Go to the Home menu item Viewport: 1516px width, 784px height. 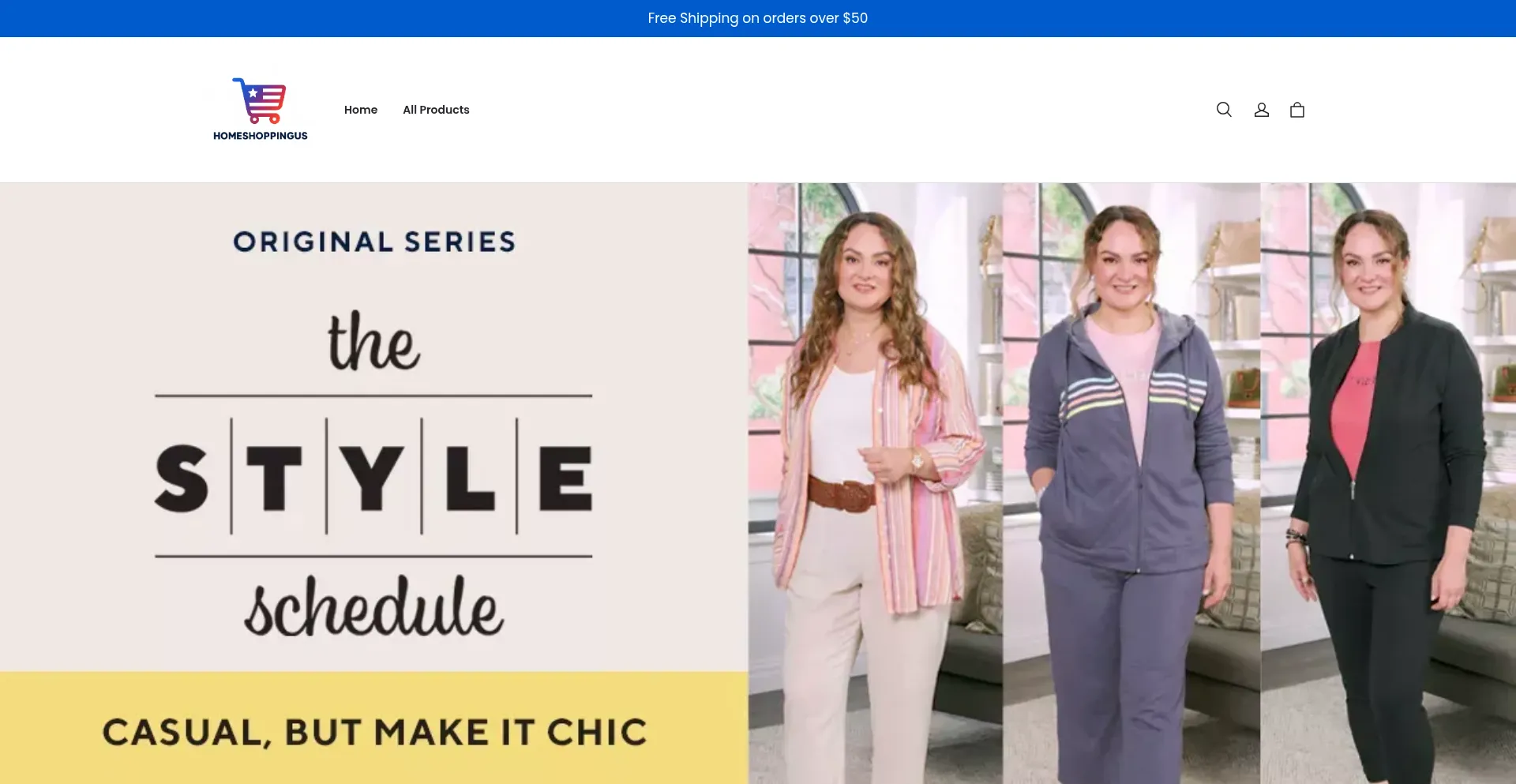(361, 110)
